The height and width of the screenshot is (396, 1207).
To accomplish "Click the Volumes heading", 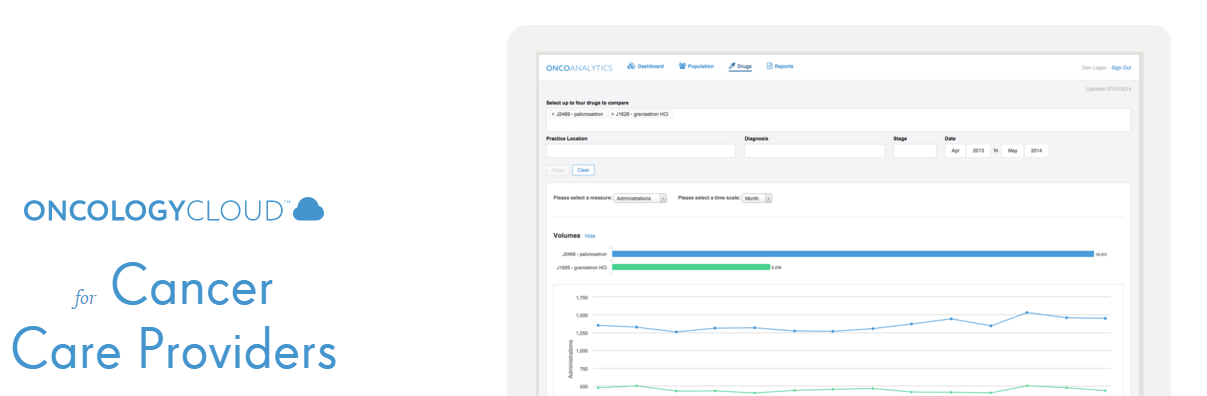I will 566,236.
